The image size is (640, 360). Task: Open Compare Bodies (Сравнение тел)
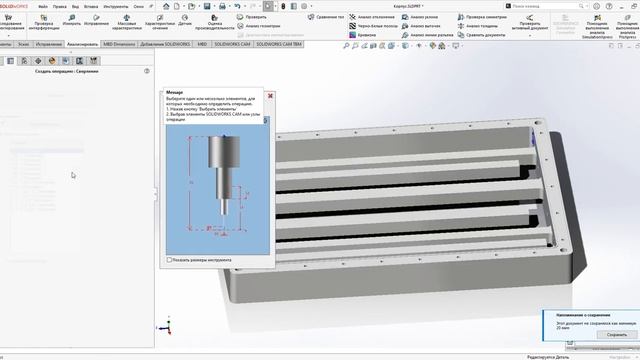(x=326, y=17)
